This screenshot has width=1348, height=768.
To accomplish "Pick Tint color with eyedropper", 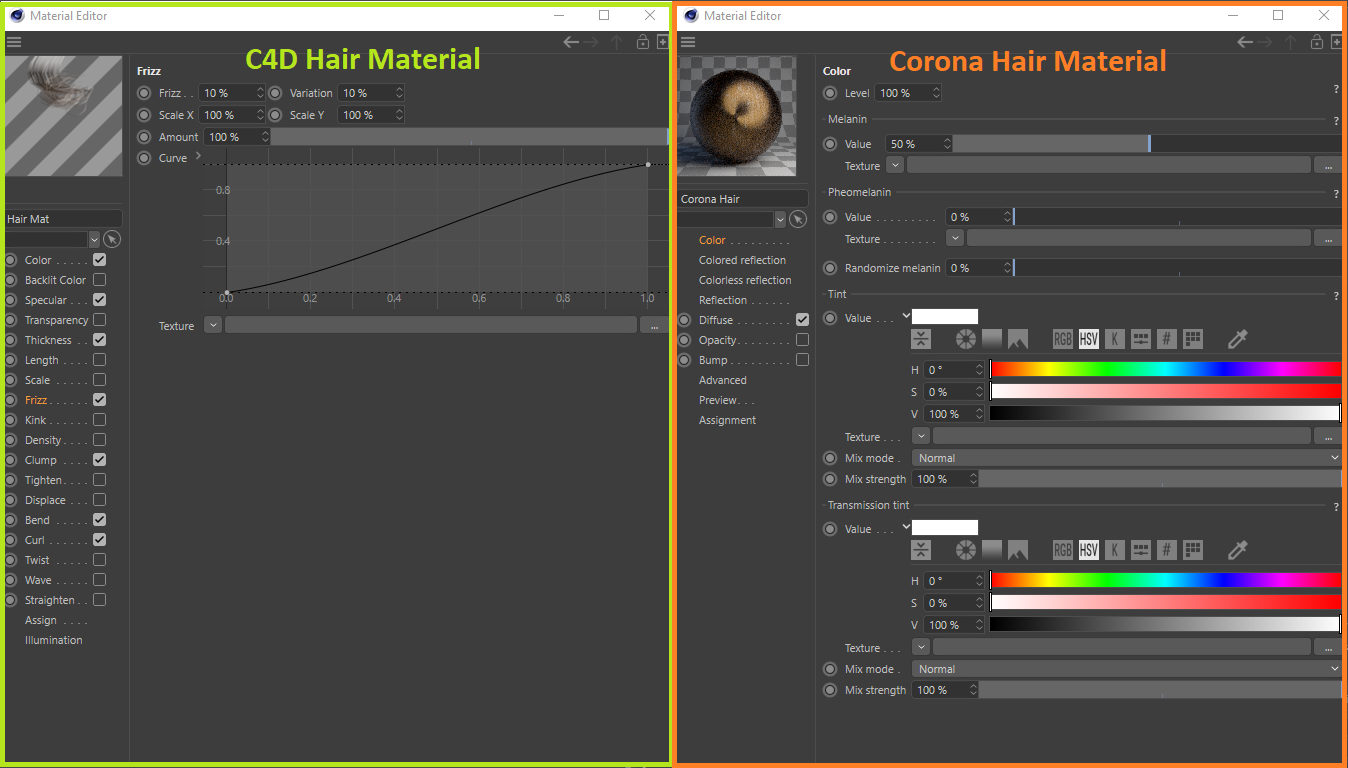I will 1238,339.
